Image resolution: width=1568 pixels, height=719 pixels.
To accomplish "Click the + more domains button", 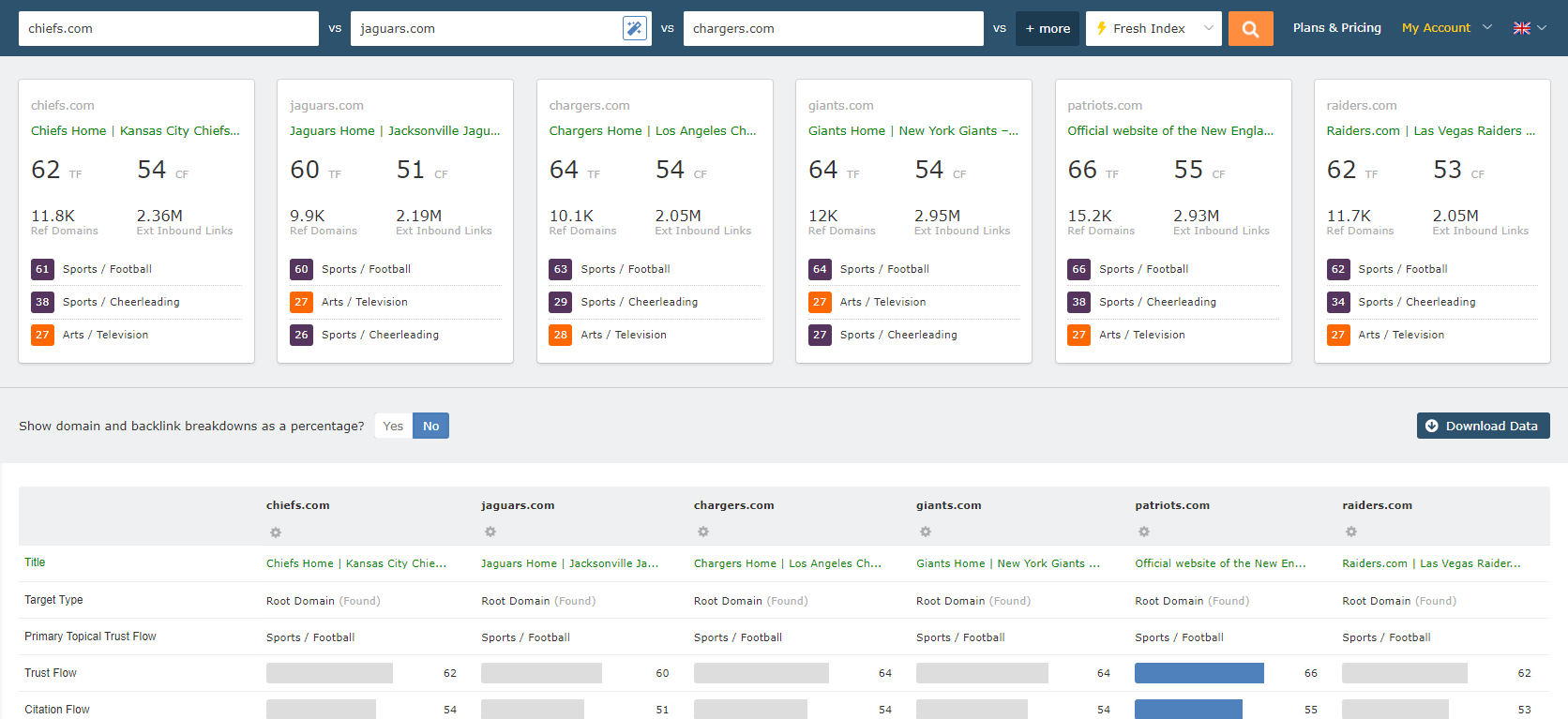I will (1048, 29).
